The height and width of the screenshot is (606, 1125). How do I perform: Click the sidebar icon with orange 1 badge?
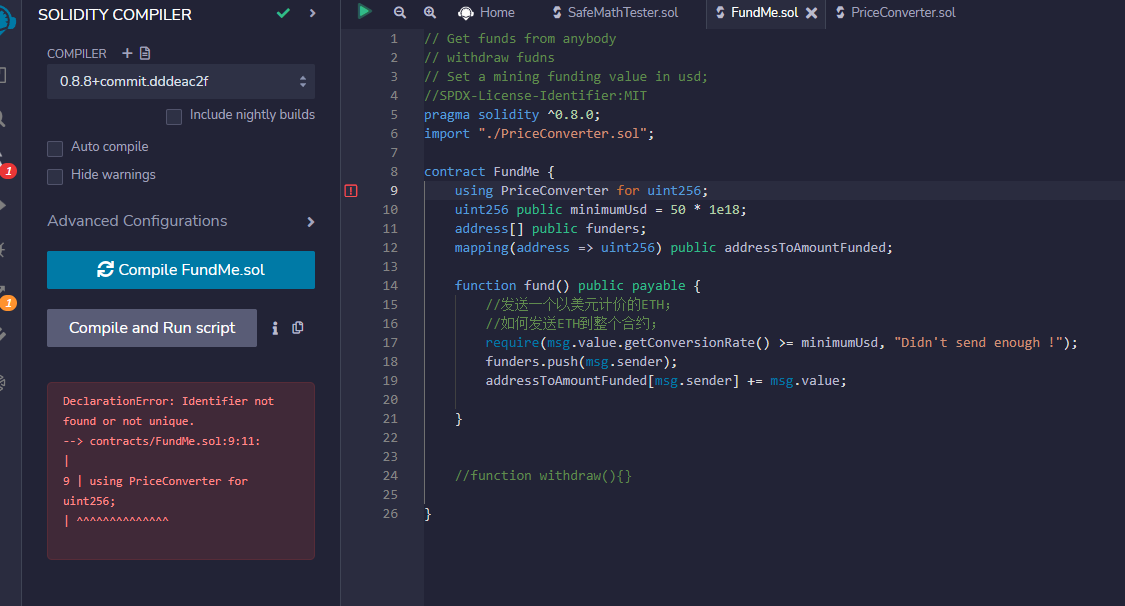click(x=6, y=297)
